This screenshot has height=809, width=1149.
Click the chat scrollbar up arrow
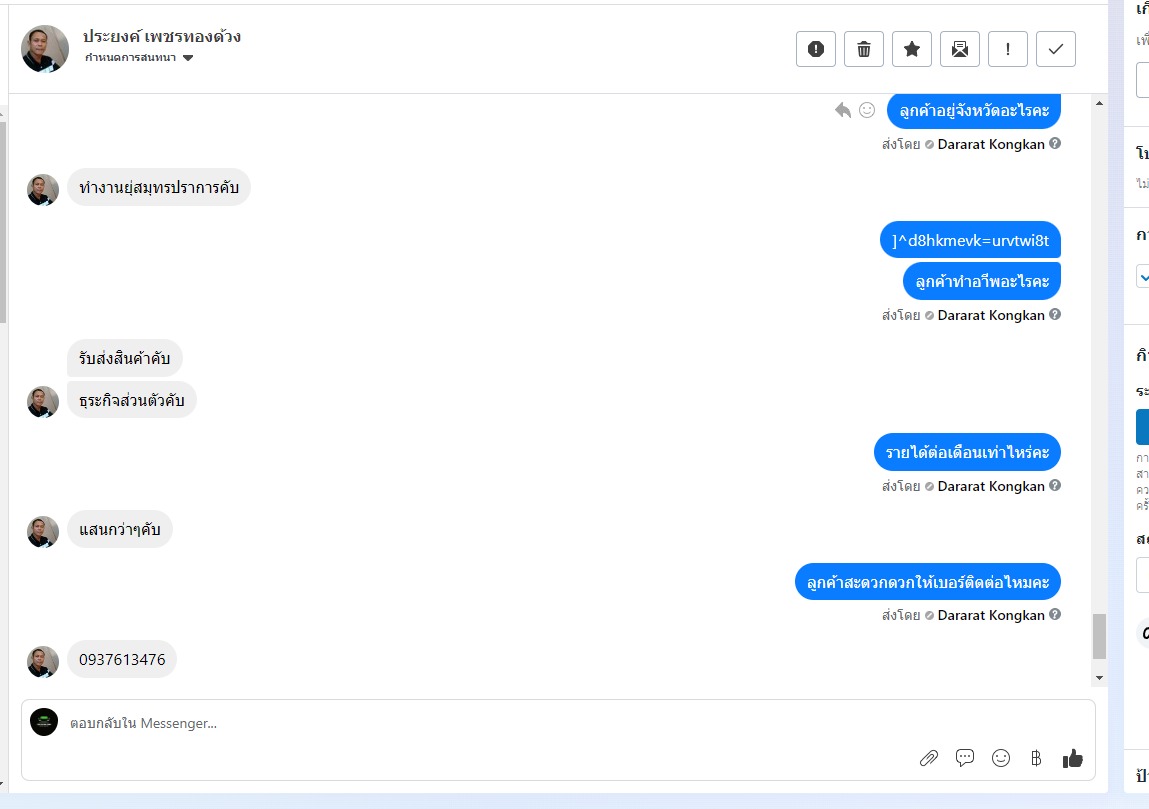[1099, 103]
